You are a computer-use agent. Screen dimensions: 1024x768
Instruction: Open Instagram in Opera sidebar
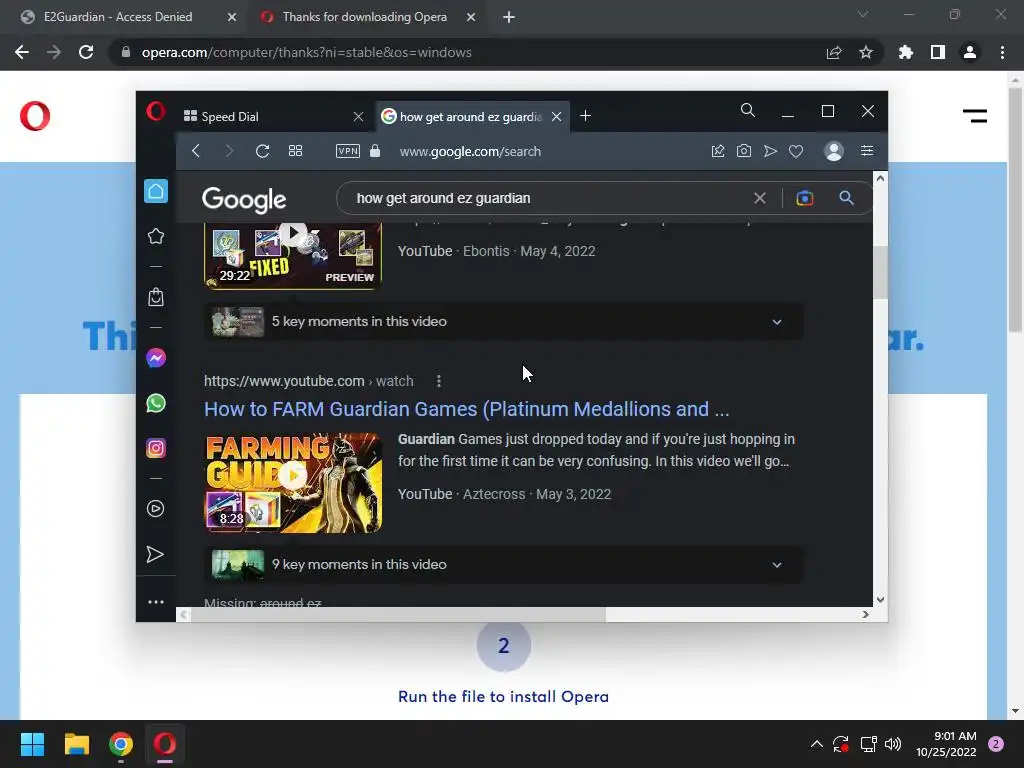pos(155,448)
